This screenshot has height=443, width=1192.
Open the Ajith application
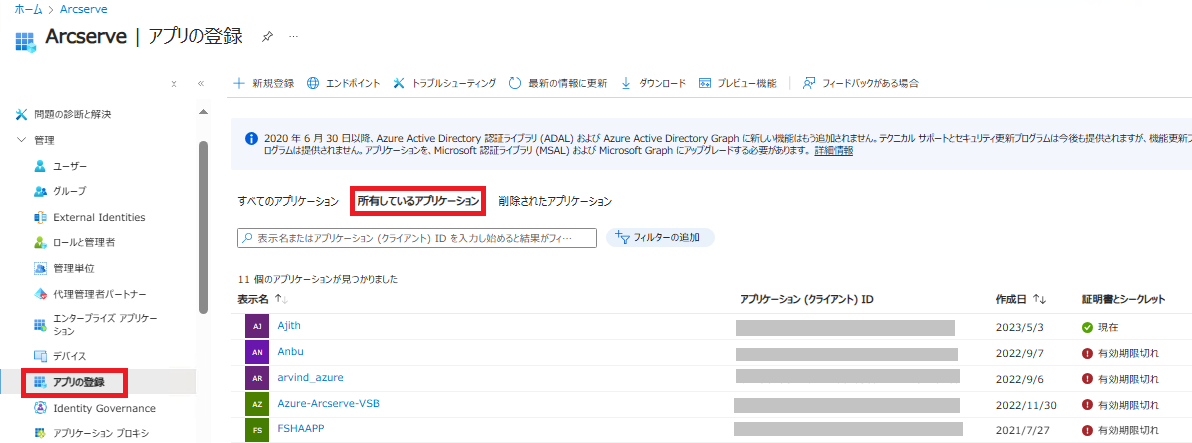[290, 325]
